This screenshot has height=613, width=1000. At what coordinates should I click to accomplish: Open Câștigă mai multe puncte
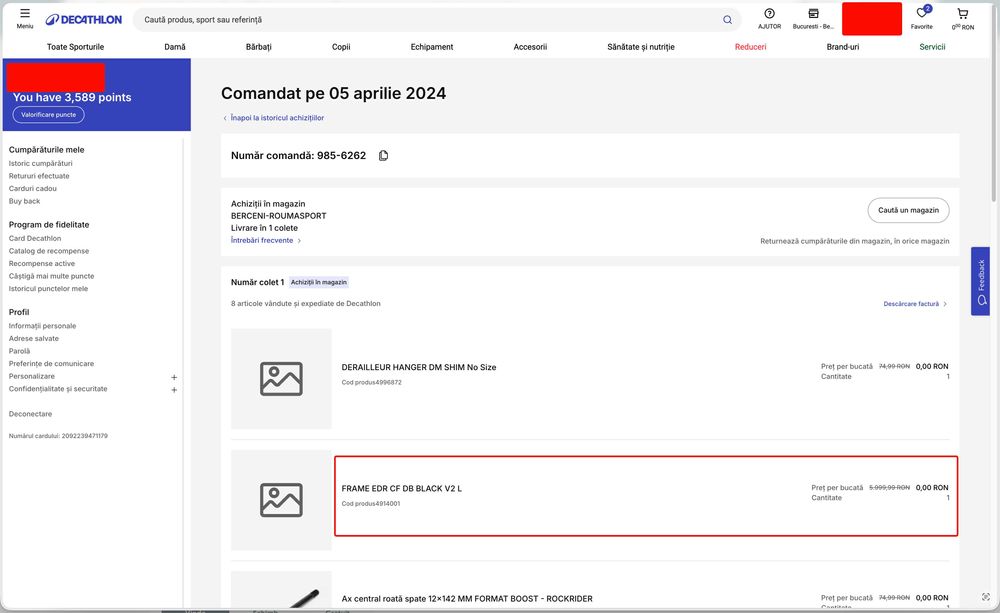coord(51,276)
